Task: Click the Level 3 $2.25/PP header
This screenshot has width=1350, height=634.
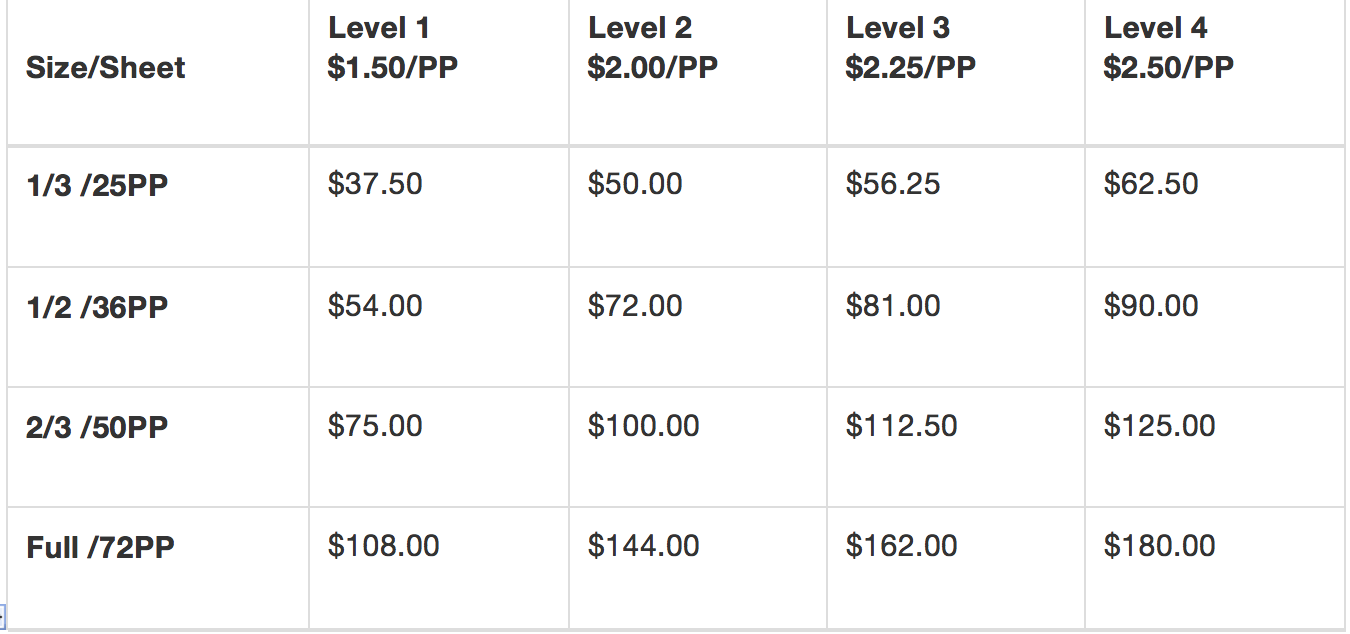Action: (x=910, y=48)
